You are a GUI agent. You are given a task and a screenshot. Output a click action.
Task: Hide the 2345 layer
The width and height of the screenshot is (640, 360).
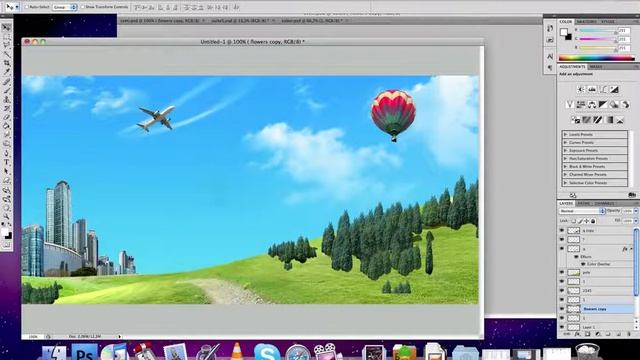coord(562,291)
